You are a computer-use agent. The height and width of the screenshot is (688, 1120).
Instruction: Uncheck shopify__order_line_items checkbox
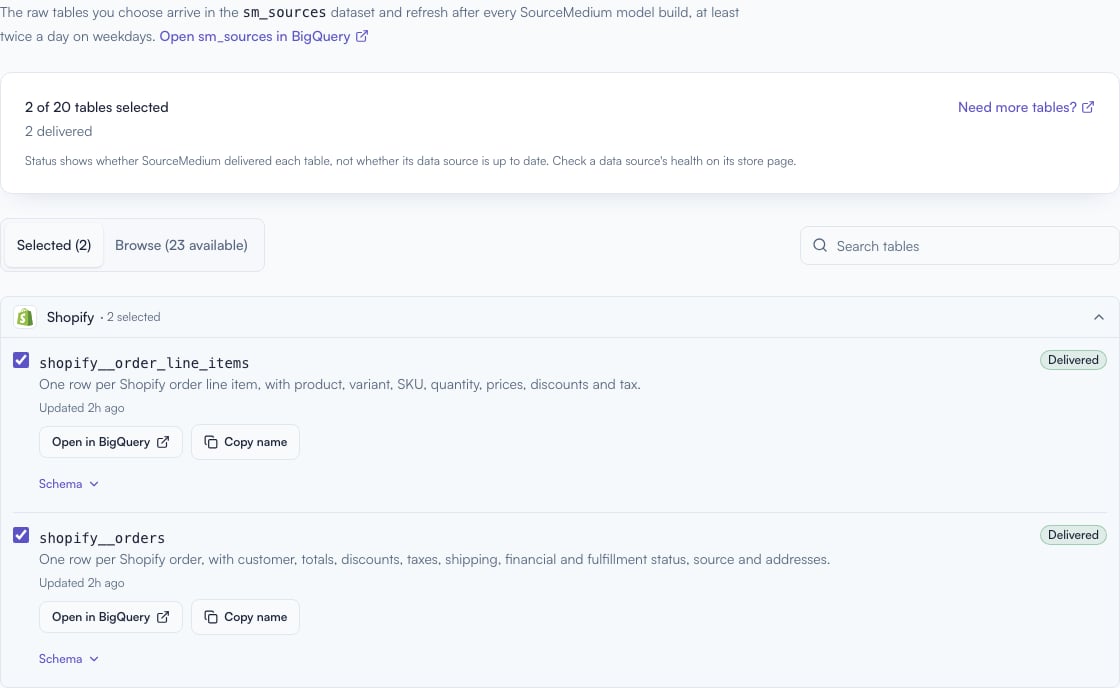(x=21, y=360)
